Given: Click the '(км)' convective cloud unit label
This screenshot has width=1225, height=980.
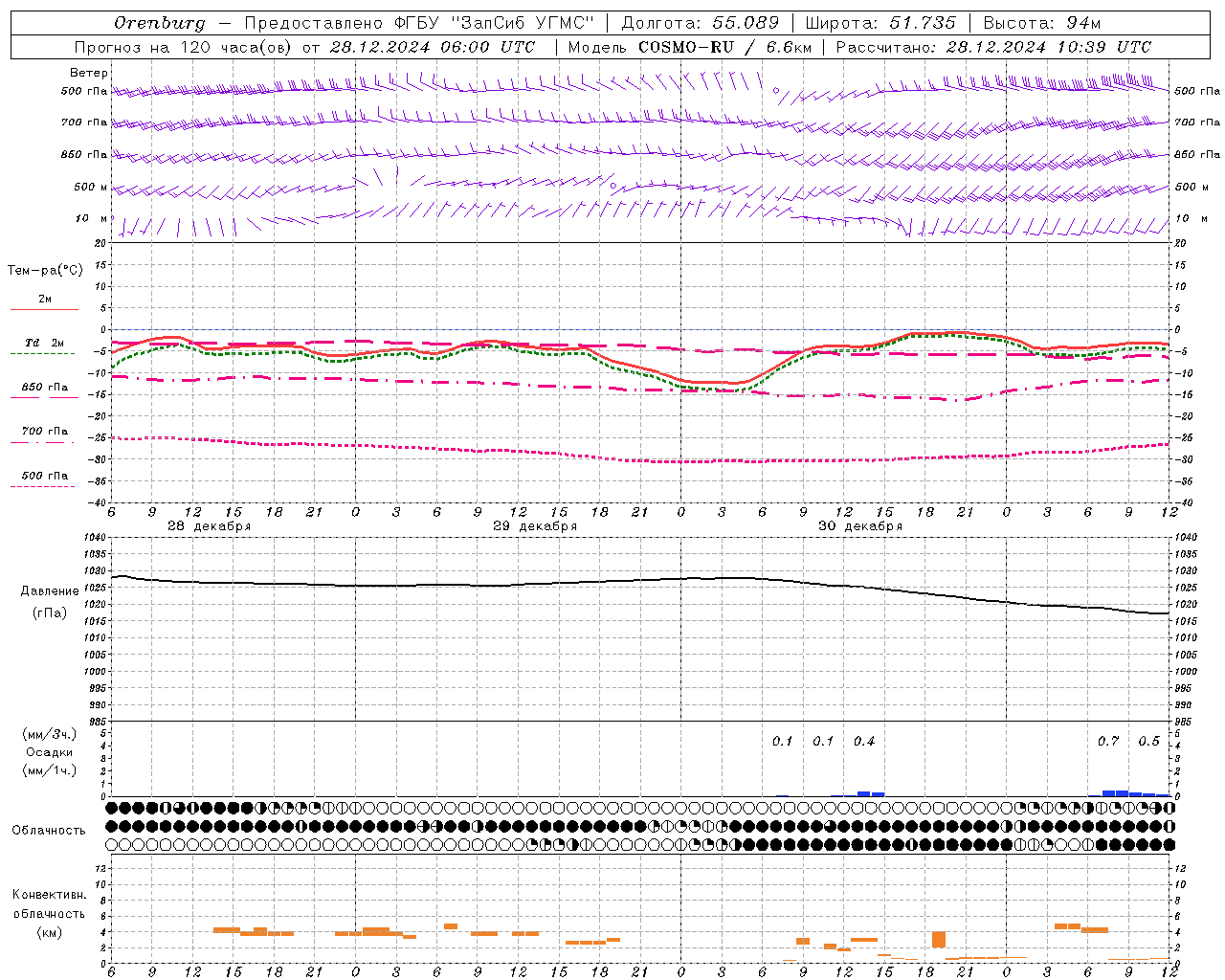Looking at the screenshot, I should [x=49, y=932].
